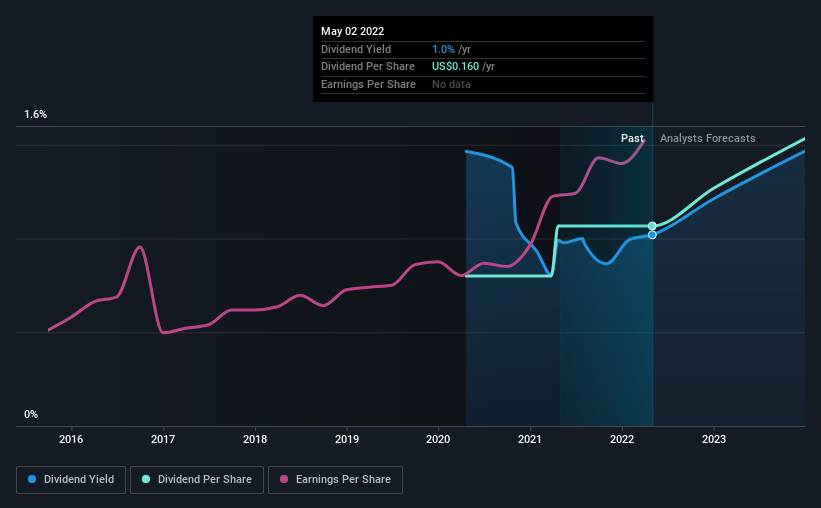Click the May 02 2022 tooltip date

click(x=352, y=31)
